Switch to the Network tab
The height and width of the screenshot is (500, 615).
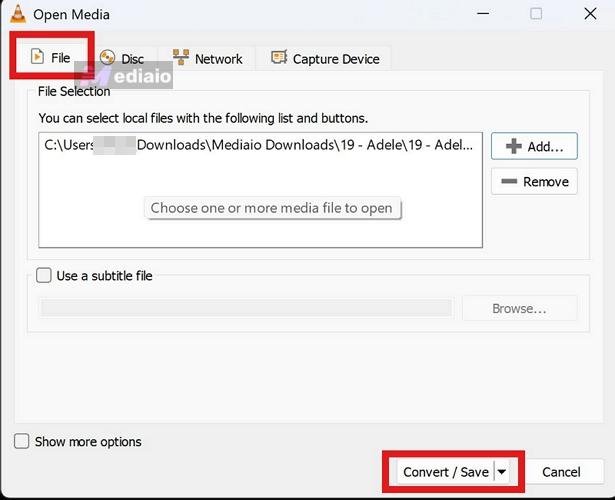pos(207,59)
